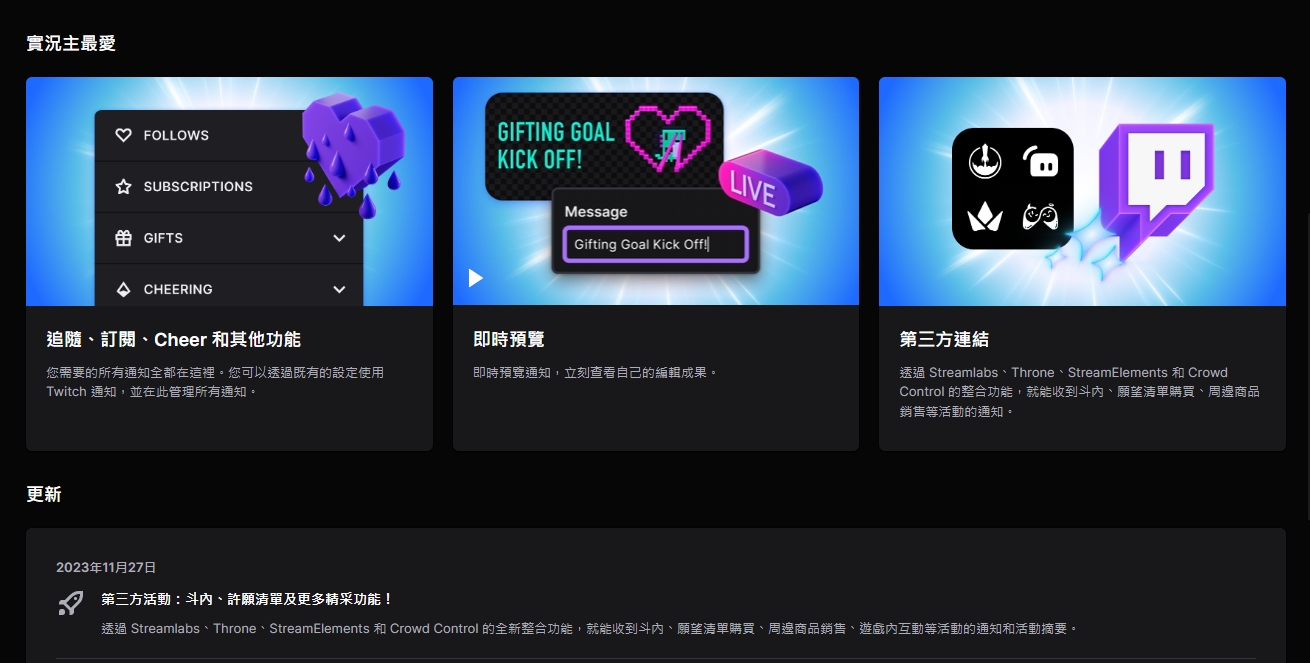Click the Message input with Gifting Goal text

tap(655, 244)
